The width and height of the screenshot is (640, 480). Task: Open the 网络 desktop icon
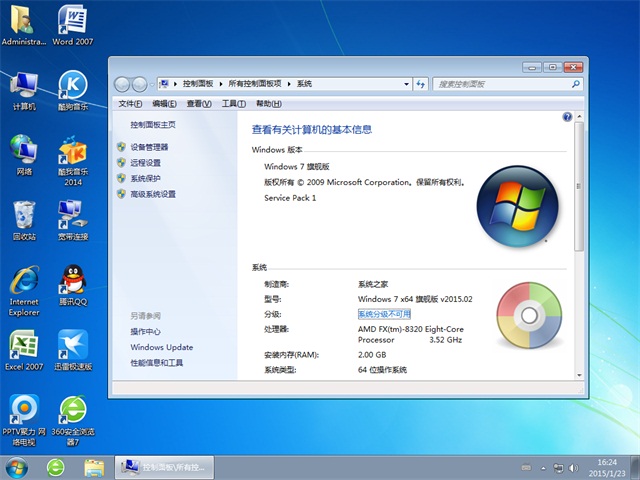pos(24,155)
